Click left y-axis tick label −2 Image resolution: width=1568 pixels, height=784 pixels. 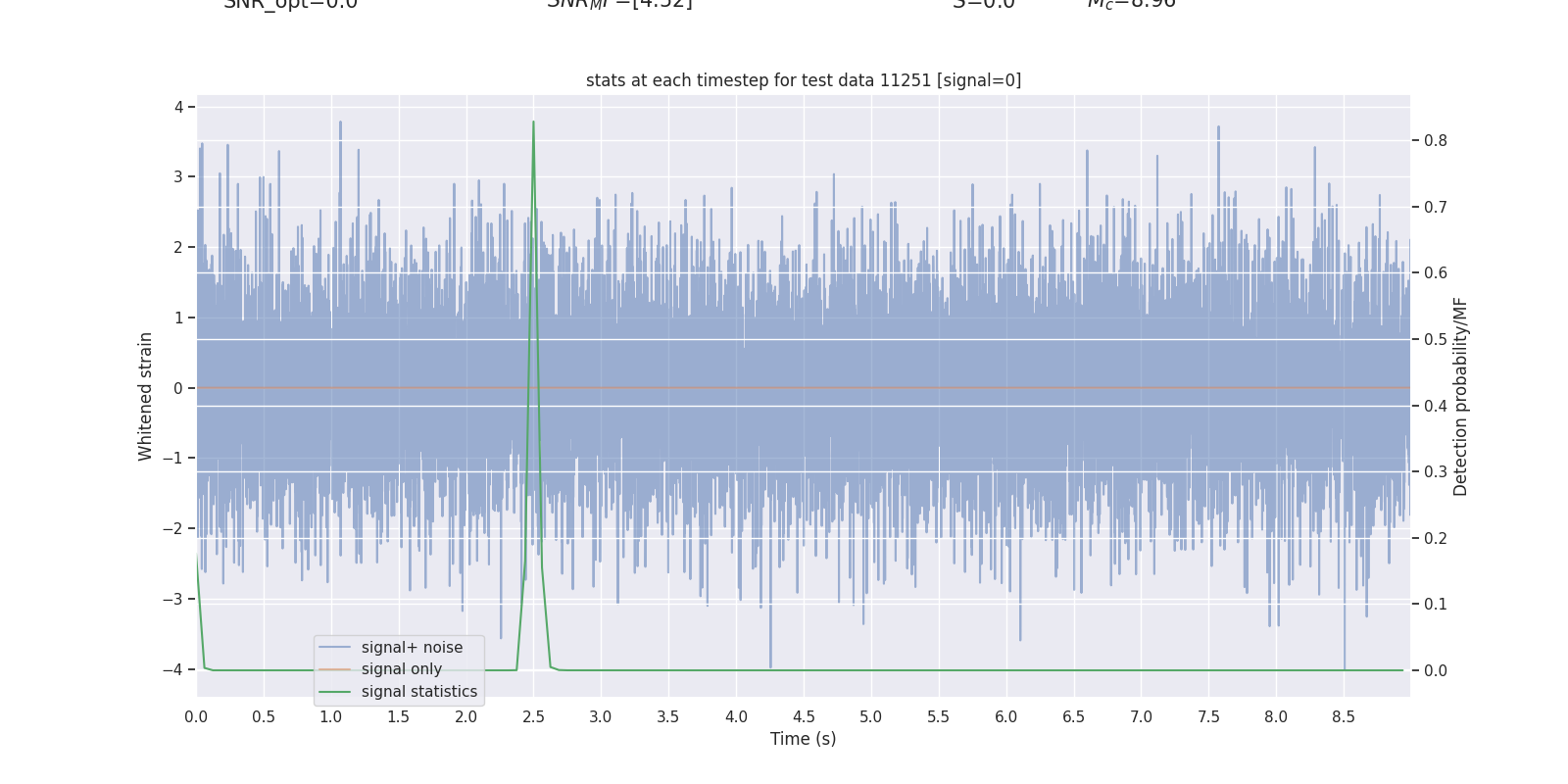pyautogui.click(x=172, y=528)
